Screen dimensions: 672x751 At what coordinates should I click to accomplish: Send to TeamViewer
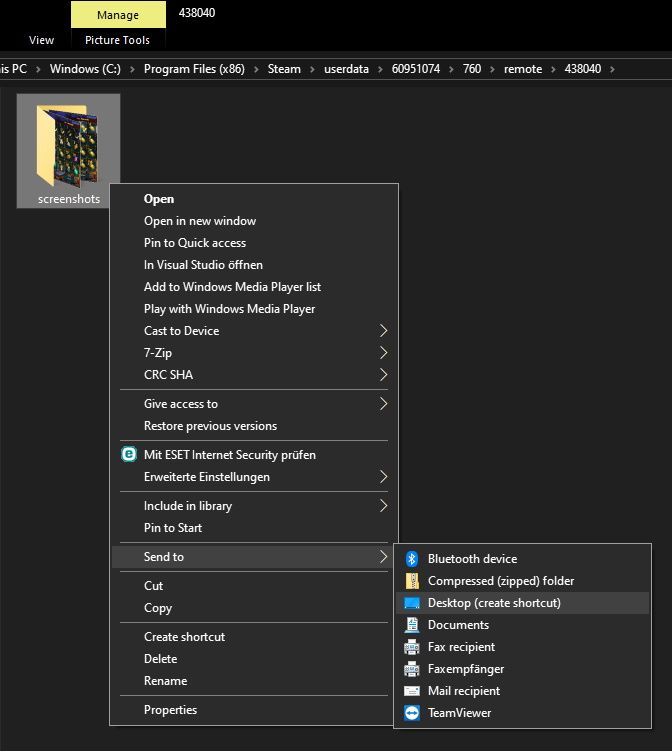point(523,713)
